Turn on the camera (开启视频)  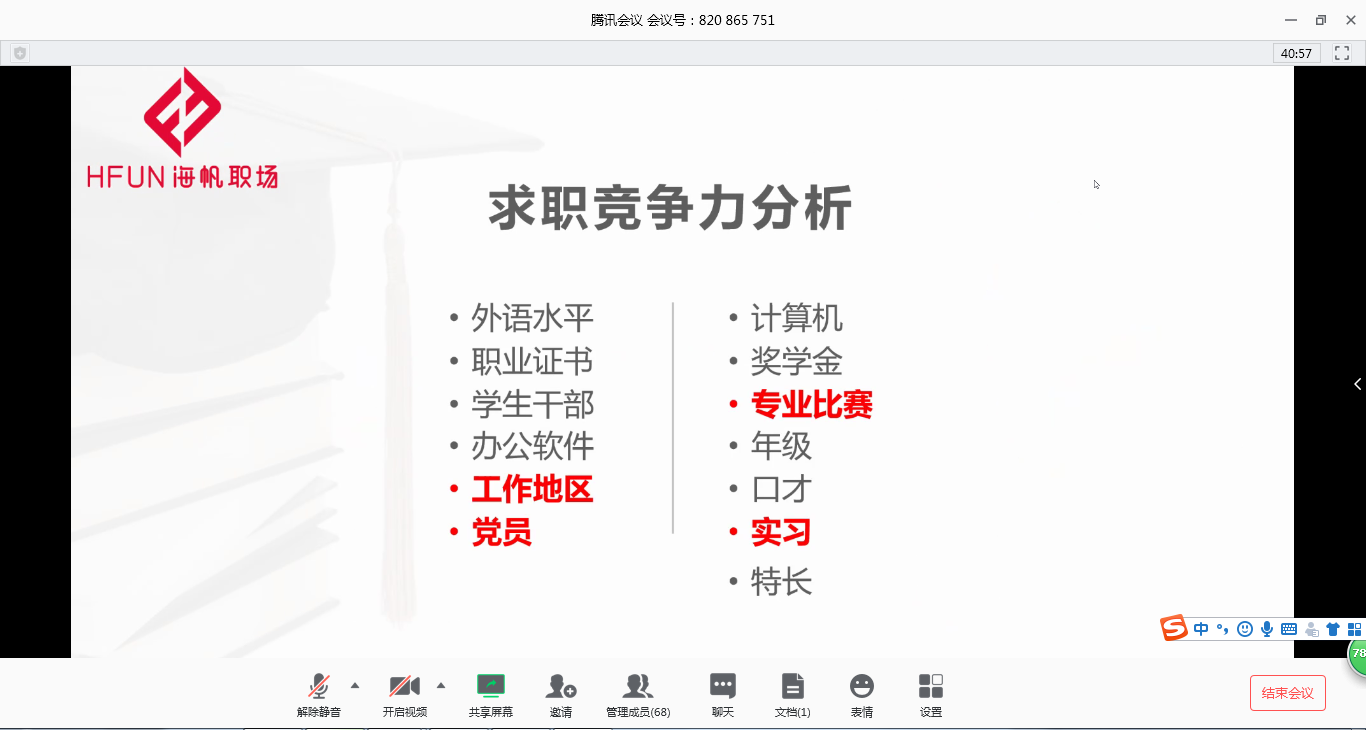404,687
